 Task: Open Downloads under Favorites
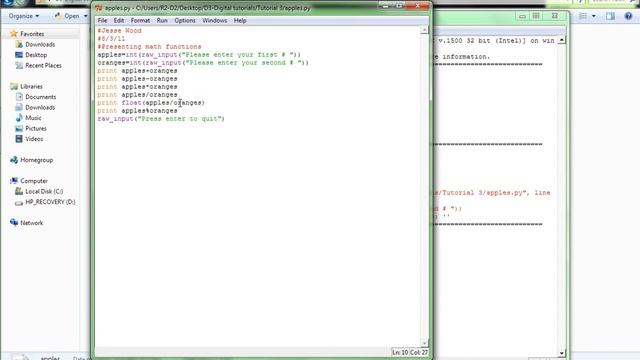[x=40, y=44]
